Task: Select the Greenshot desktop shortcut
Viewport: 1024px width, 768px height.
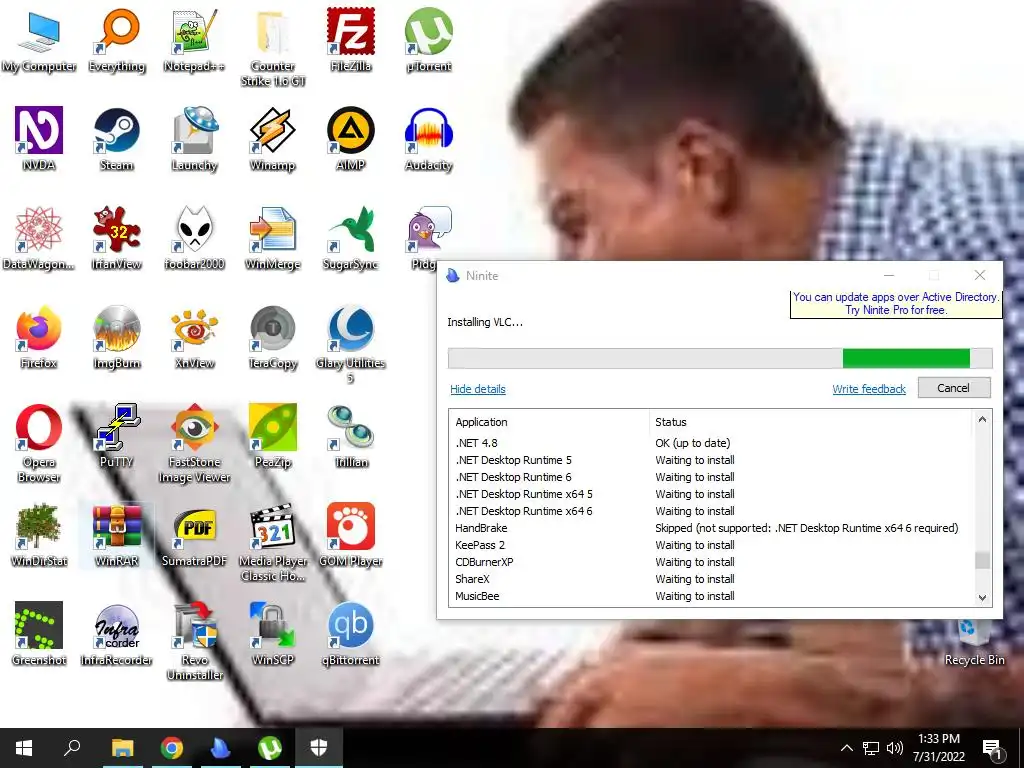Action: 39,633
